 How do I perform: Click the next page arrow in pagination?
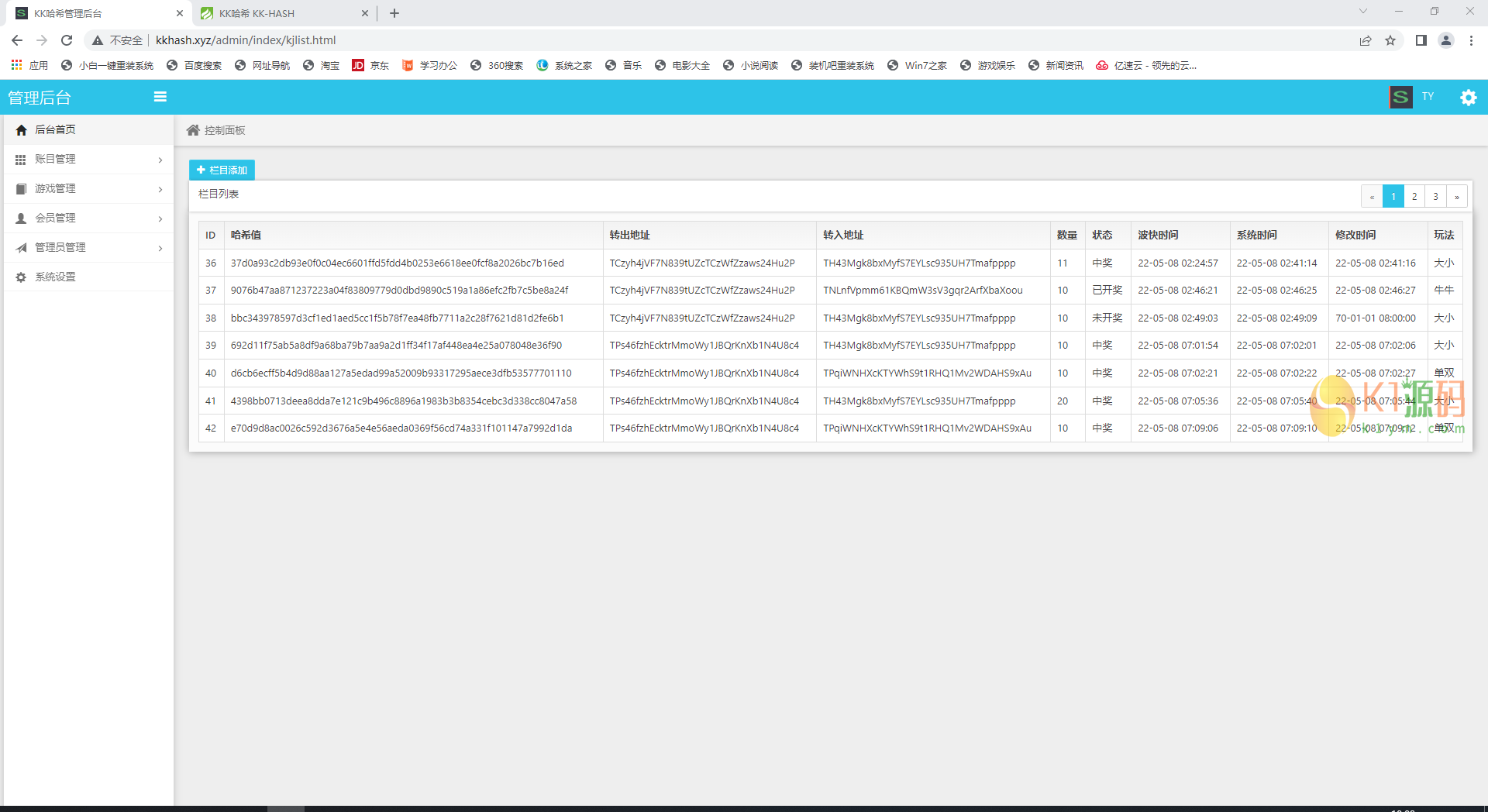click(x=1457, y=197)
